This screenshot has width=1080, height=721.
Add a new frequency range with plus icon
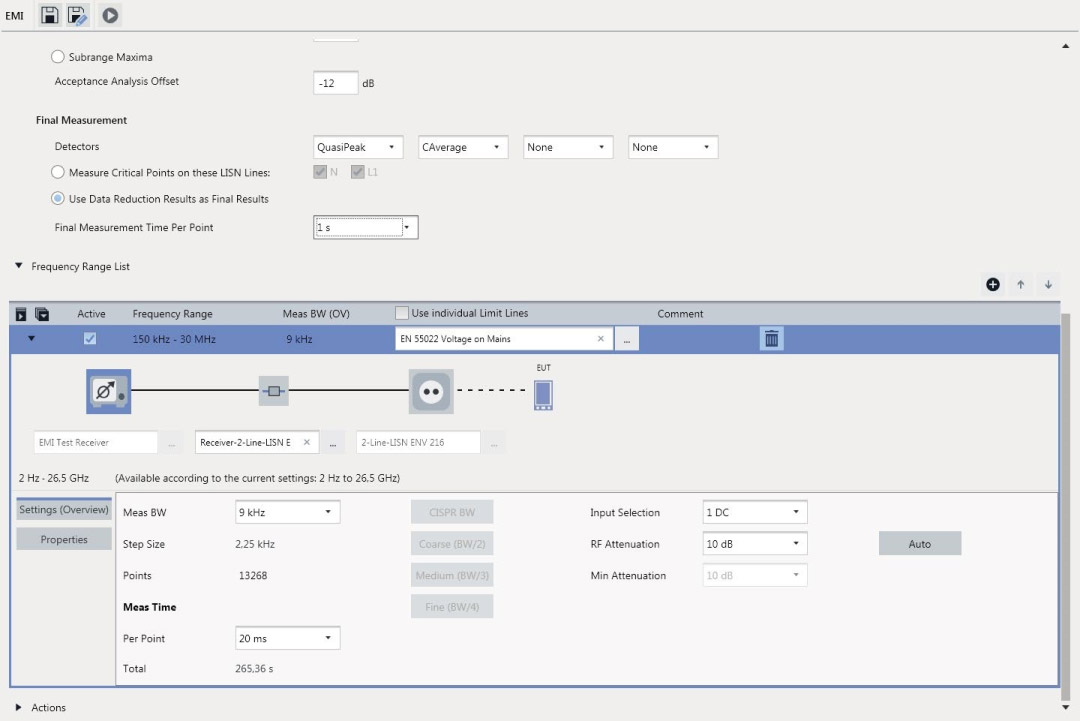(x=993, y=285)
